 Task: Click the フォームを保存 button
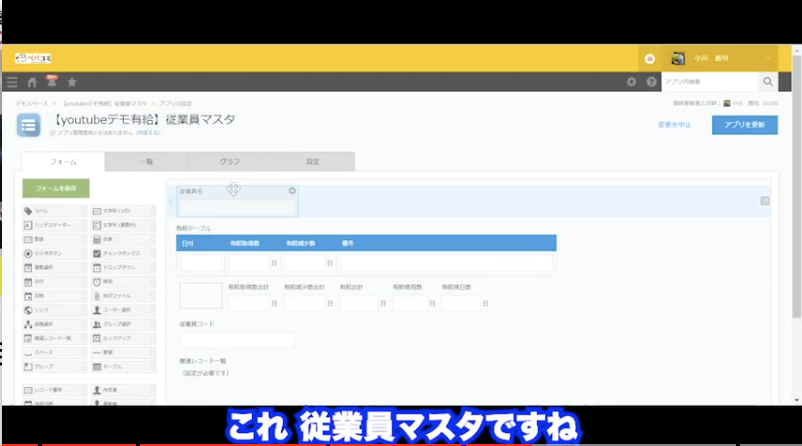(55, 188)
